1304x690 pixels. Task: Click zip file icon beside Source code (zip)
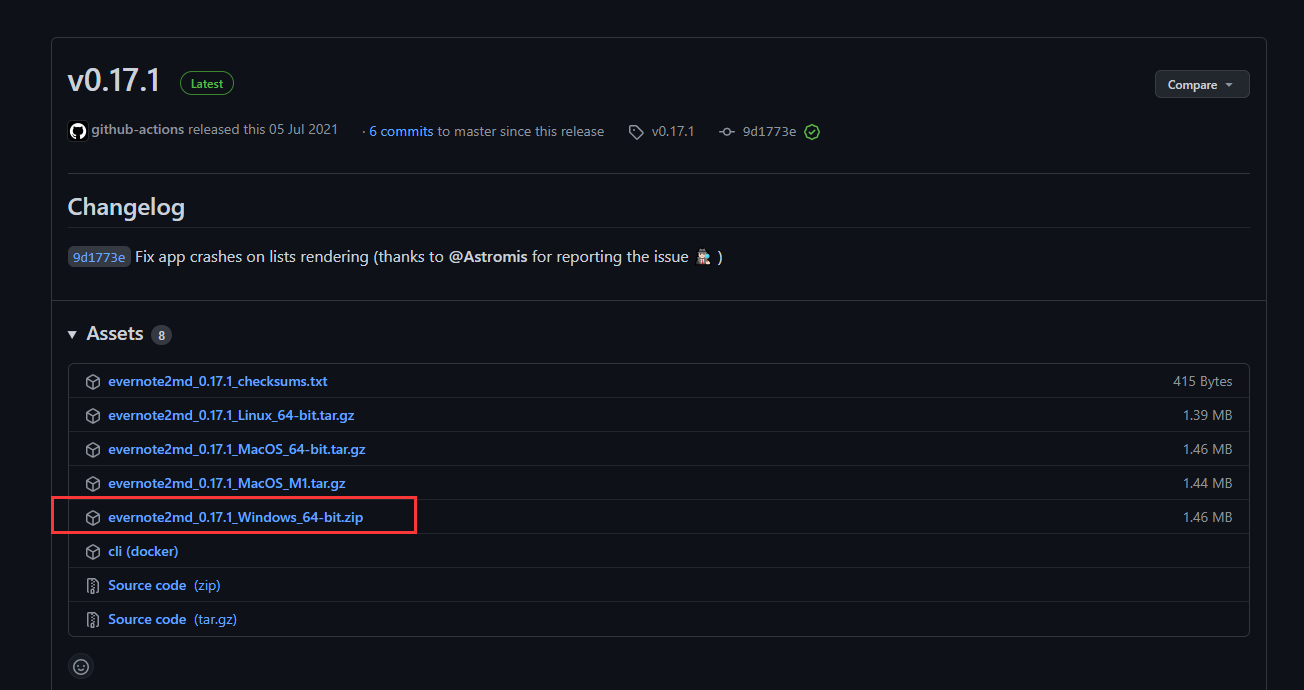point(93,586)
